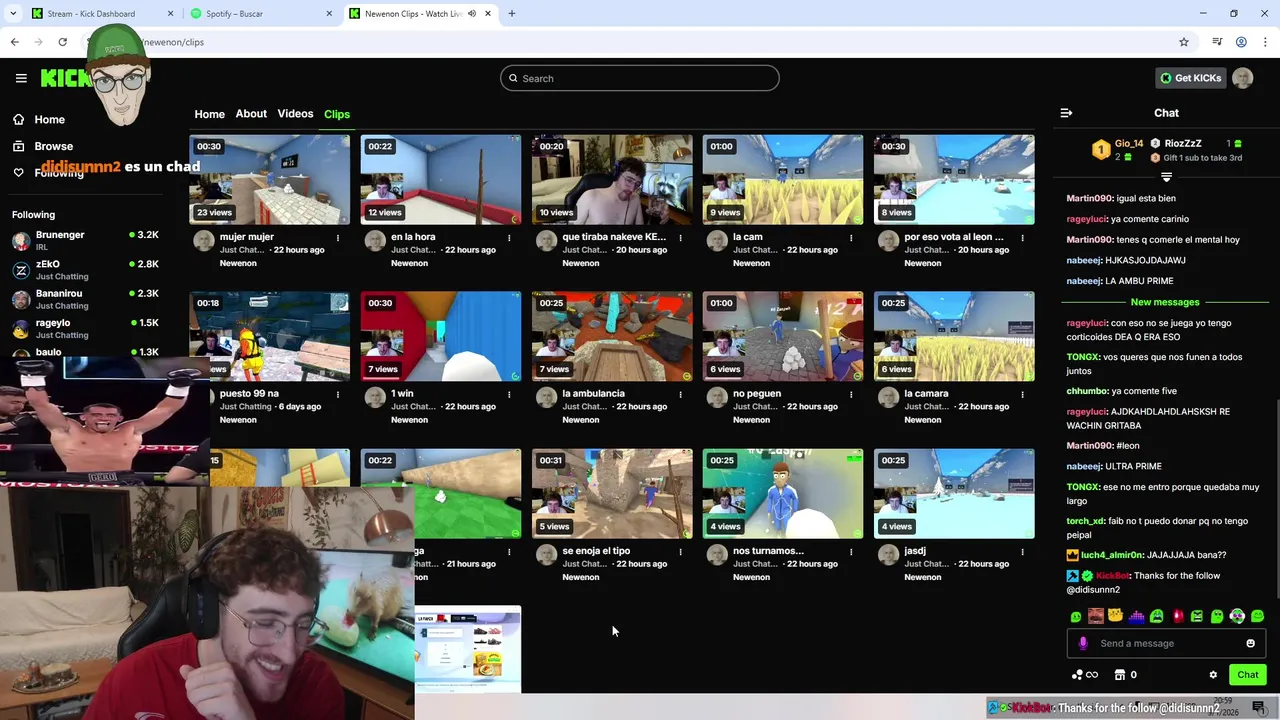This screenshot has height=720, width=1280.
Task: Play the 'nos turnamos...' clip thumbnail
Action: click(783, 493)
